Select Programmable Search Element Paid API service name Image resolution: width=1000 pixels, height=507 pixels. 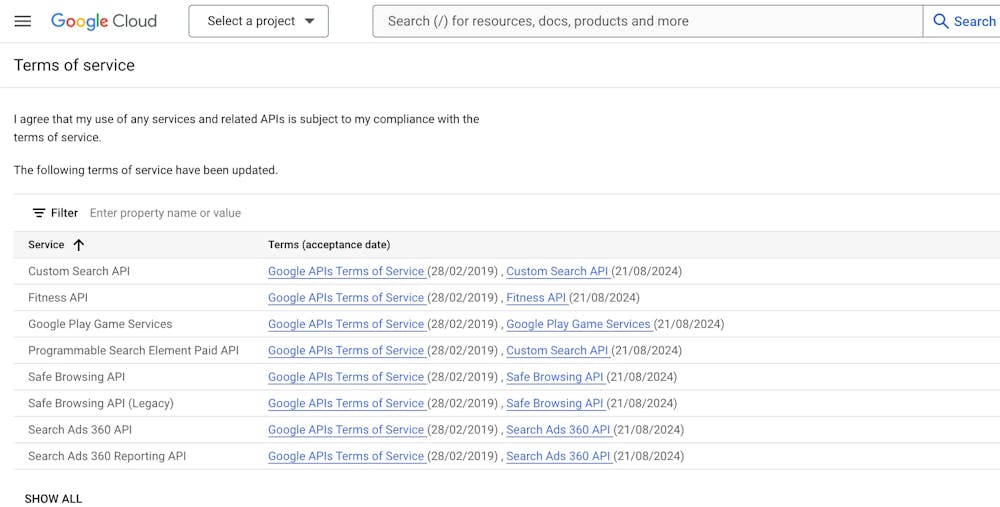(x=133, y=351)
